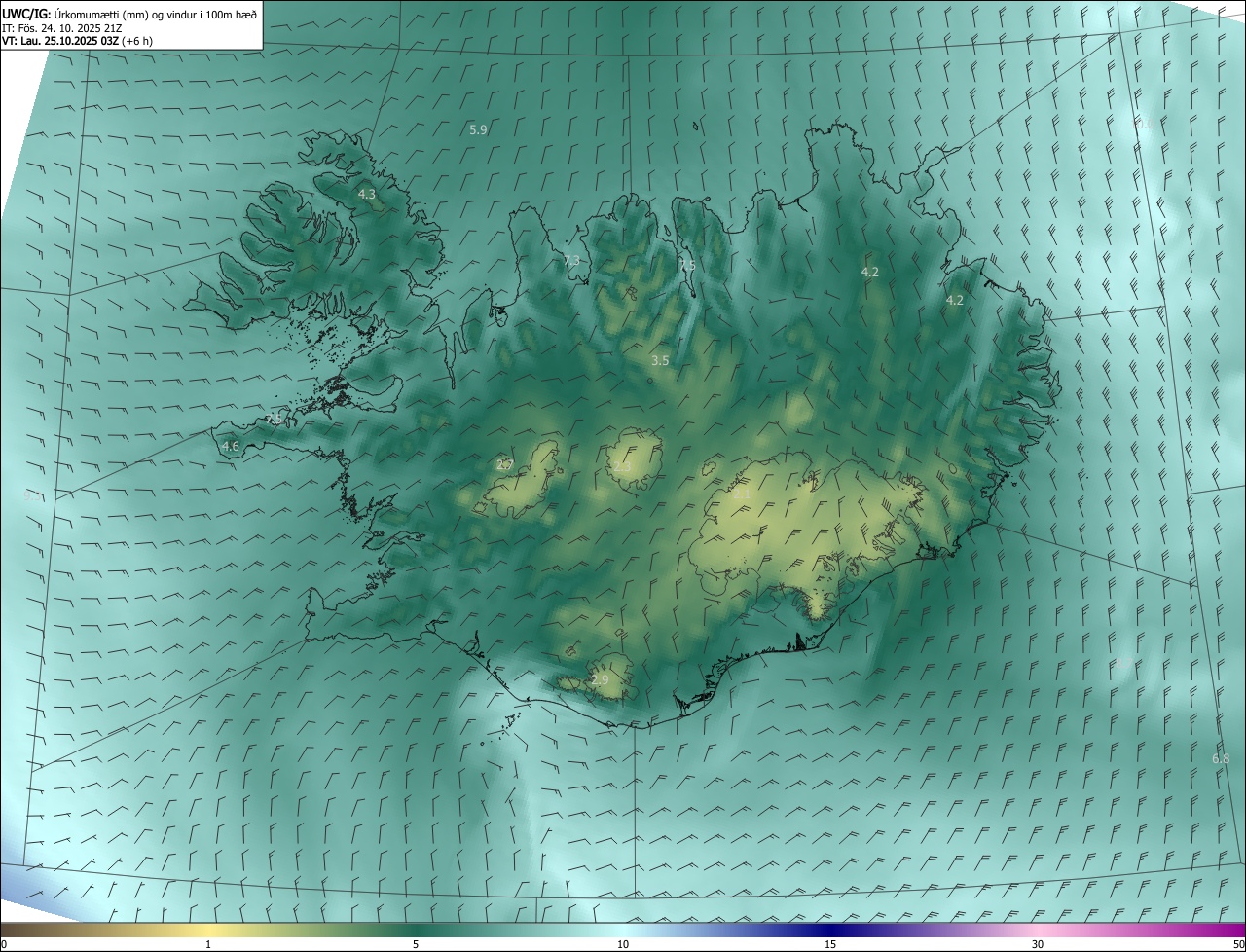Click the map title 'Úrkomumætti (mm) og vindur í 100m hæð'
The image size is (1246, 952).
155,13
